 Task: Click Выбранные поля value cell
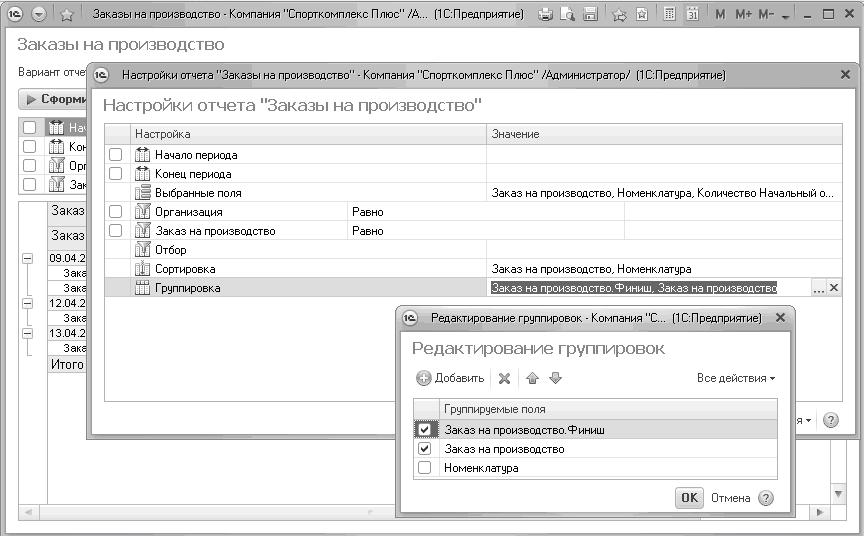(664, 193)
